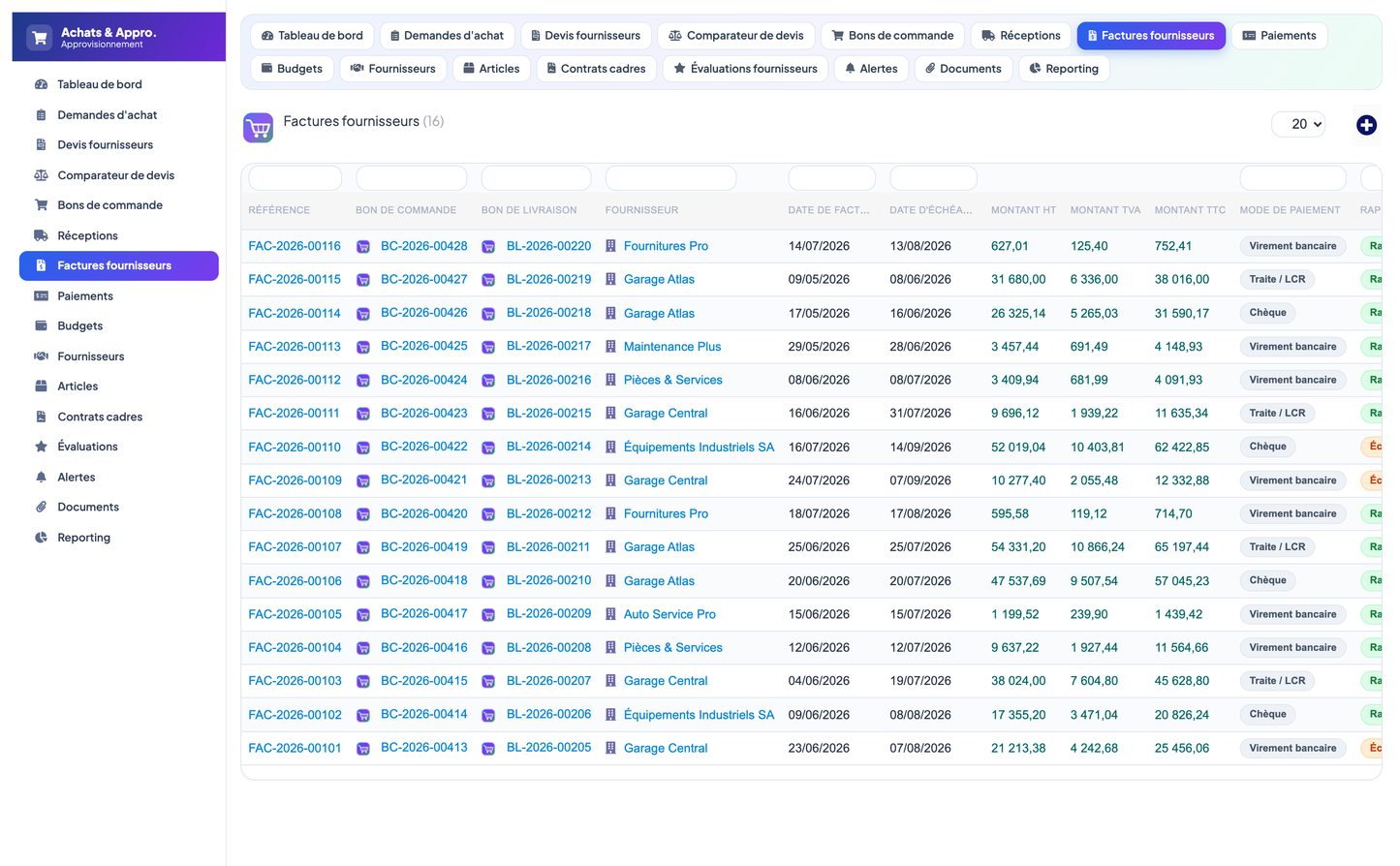Click the Alertes bell sidebar icon

pos(41,477)
